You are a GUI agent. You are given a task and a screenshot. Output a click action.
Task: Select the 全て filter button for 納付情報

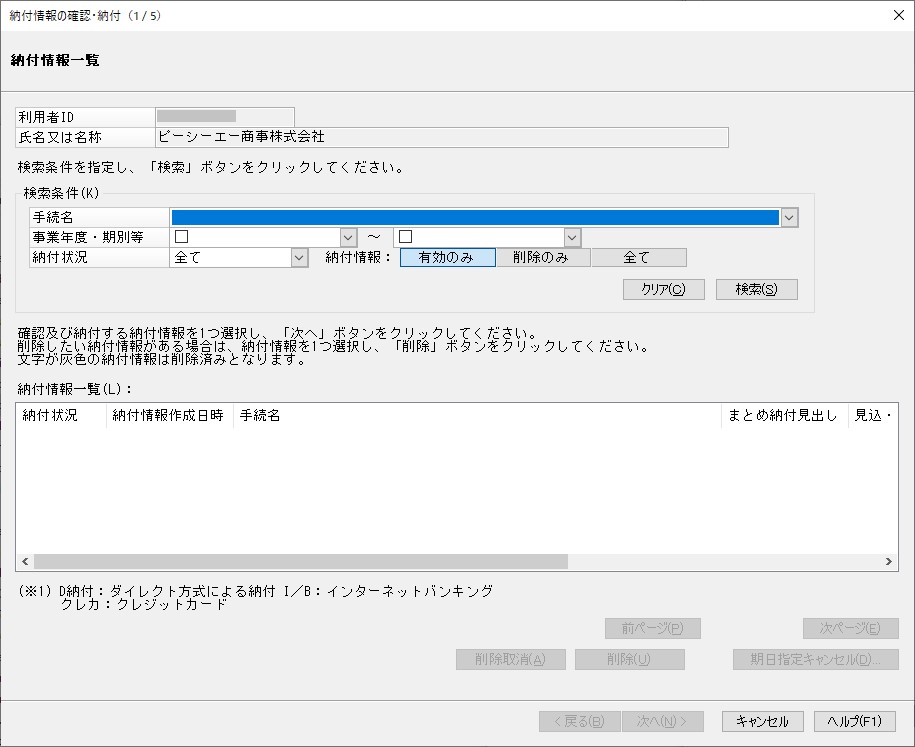(x=638, y=257)
